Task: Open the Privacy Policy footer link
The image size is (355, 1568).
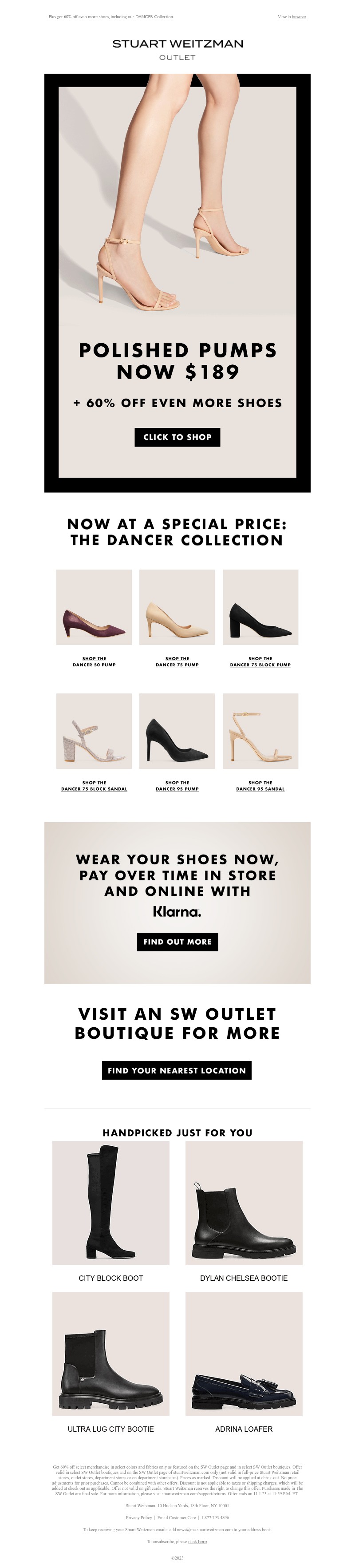Action: 139,1517
